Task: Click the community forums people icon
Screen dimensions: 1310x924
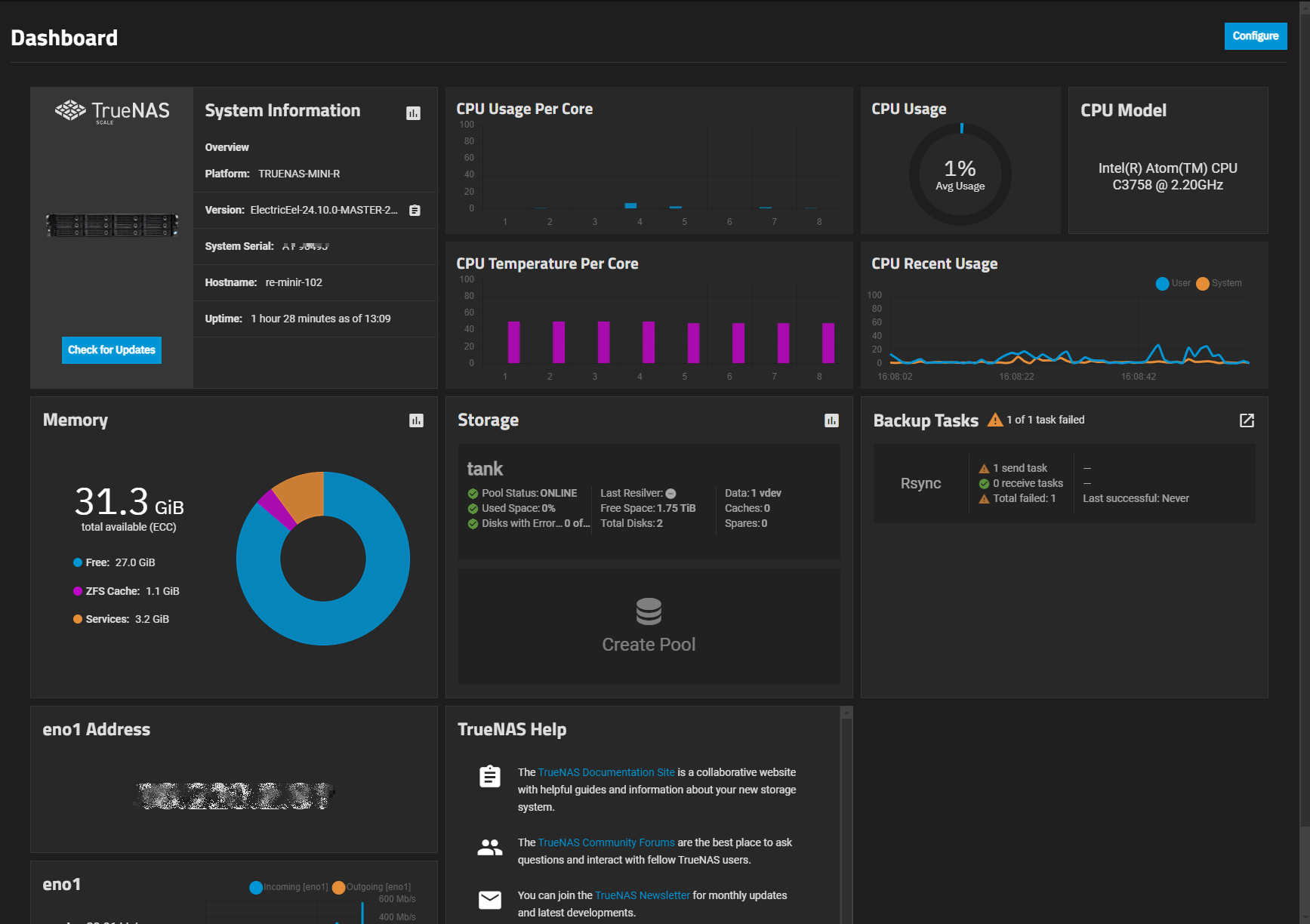Action: [489, 847]
